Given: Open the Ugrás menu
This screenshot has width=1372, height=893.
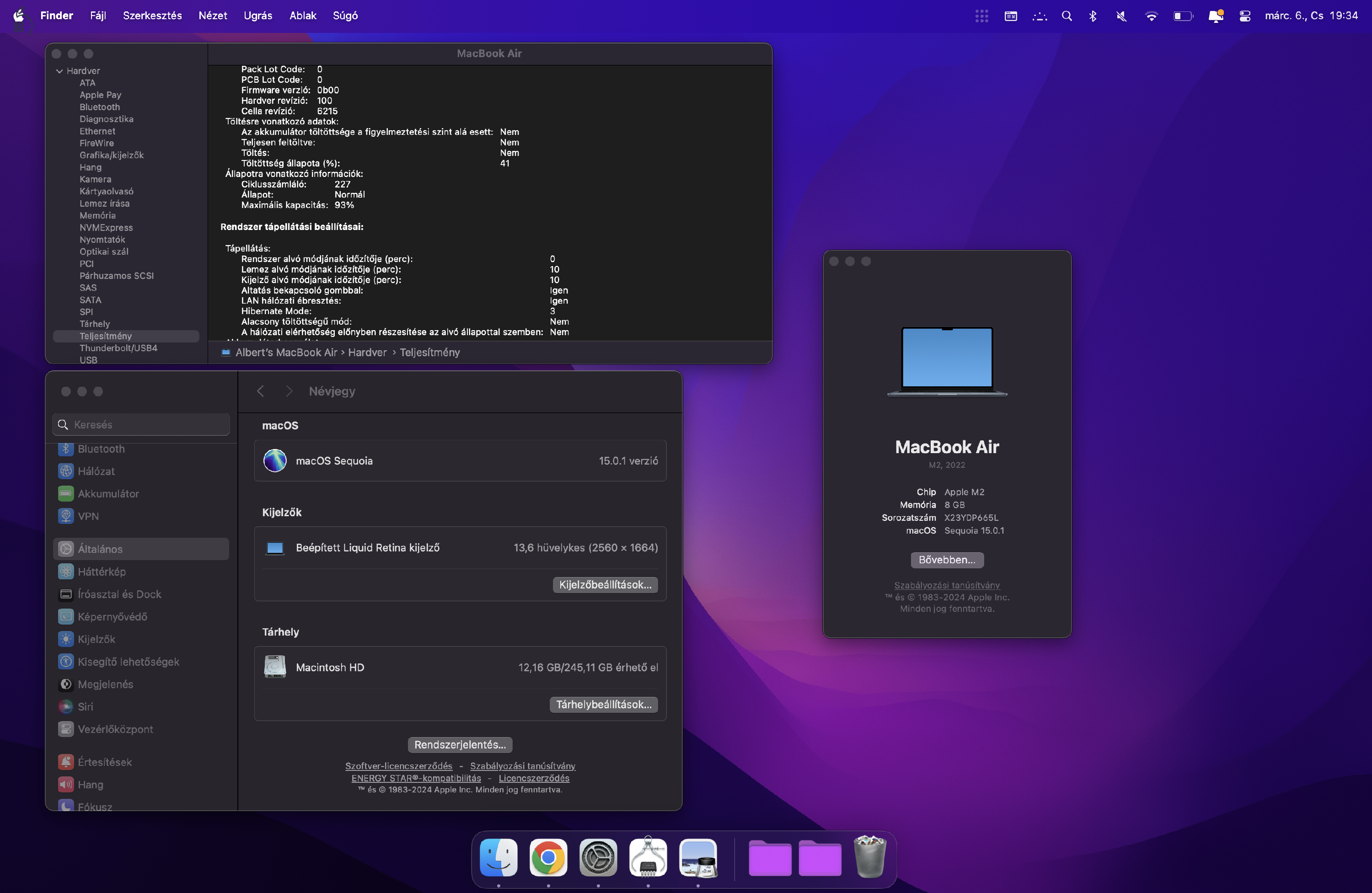Looking at the screenshot, I should (257, 16).
